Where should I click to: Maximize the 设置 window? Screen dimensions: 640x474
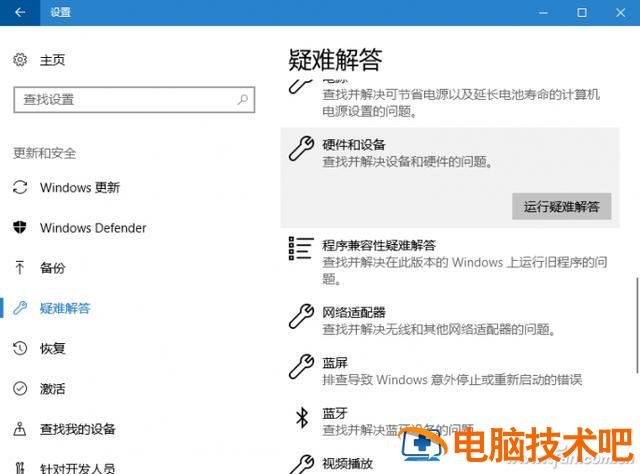[582, 13]
